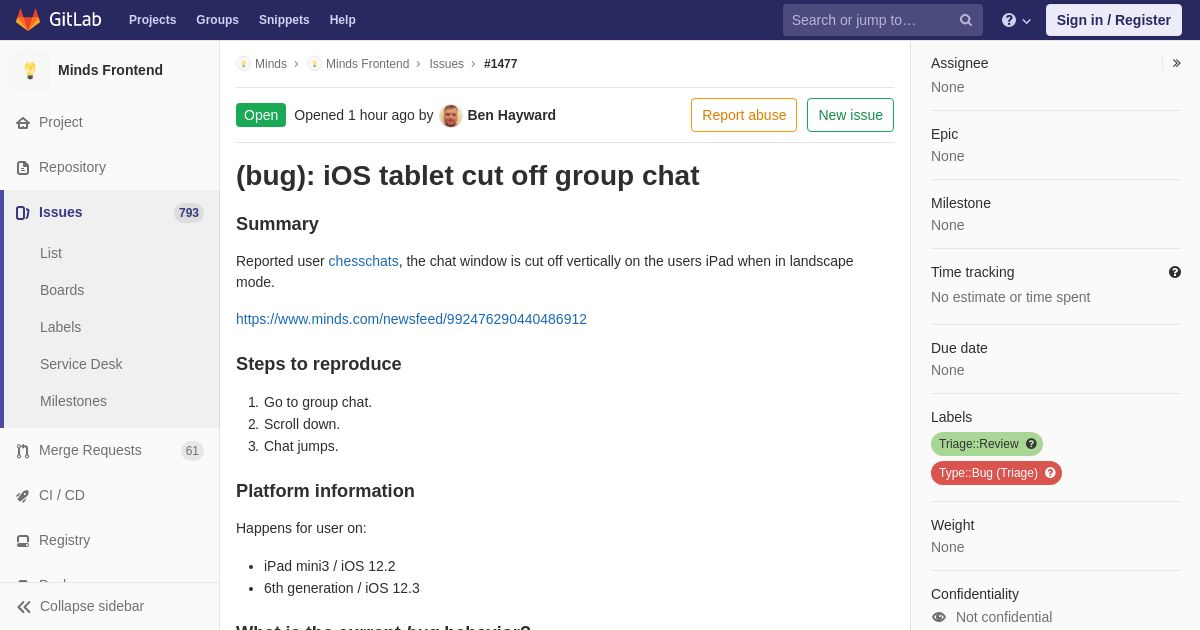Click the Type::Bug label help icon
1200x630 pixels.
[x=1050, y=473]
